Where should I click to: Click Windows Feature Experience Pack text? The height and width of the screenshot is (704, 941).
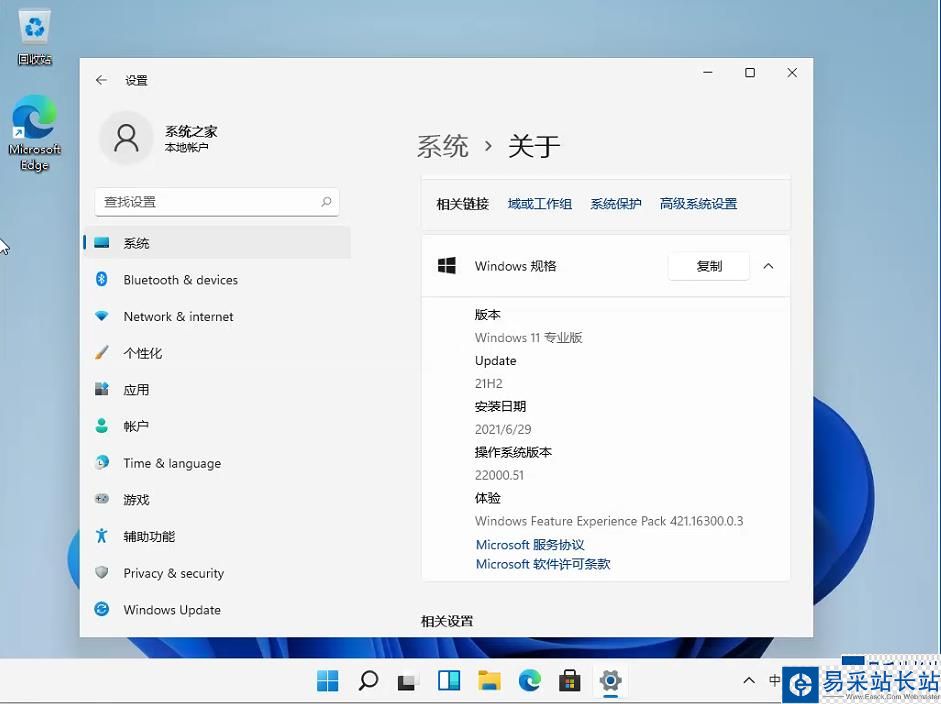[x=609, y=520]
